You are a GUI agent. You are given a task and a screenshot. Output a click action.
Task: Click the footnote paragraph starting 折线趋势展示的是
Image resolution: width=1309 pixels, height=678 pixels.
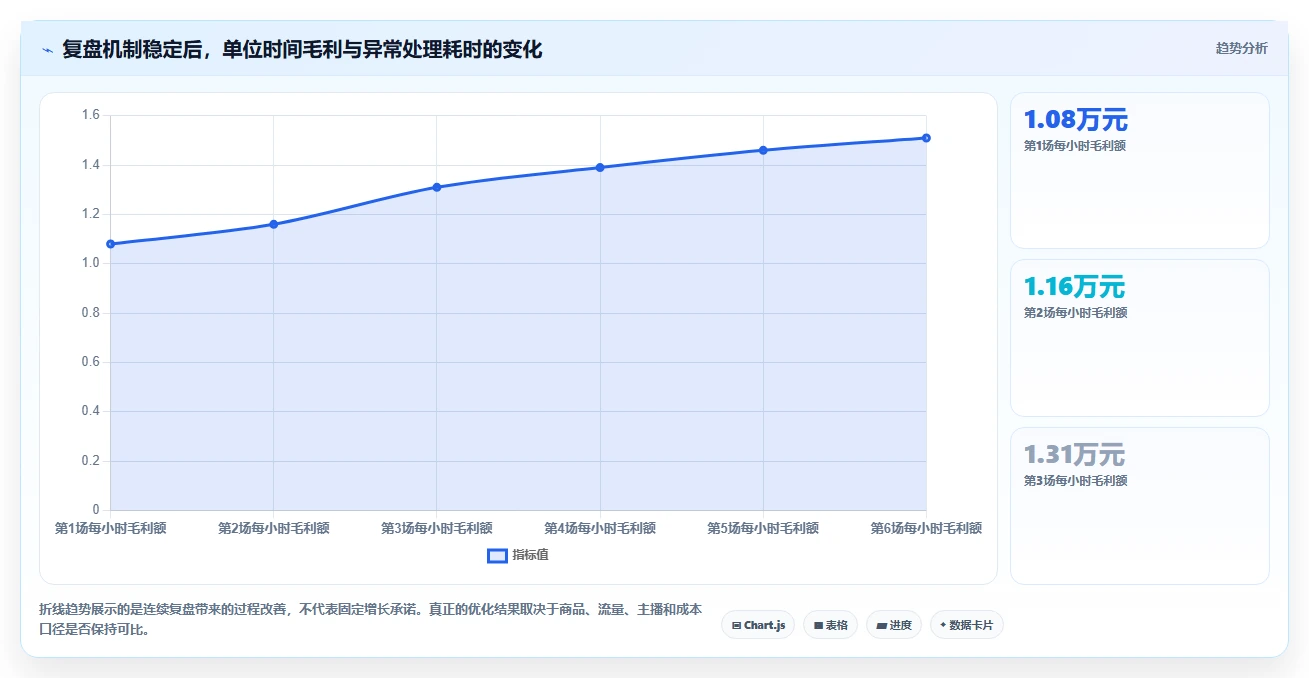coord(370,619)
